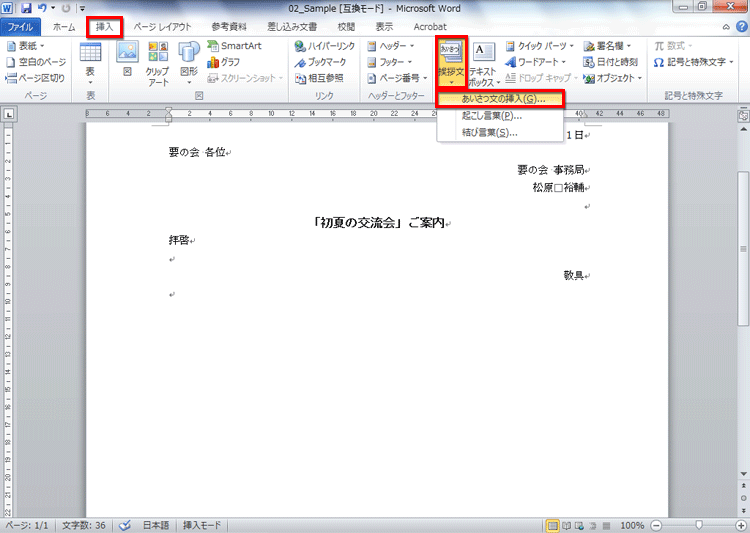The height and width of the screenshot is (533, 750).
Task: Open Word Help question mark icon
Action: [741, 27]
